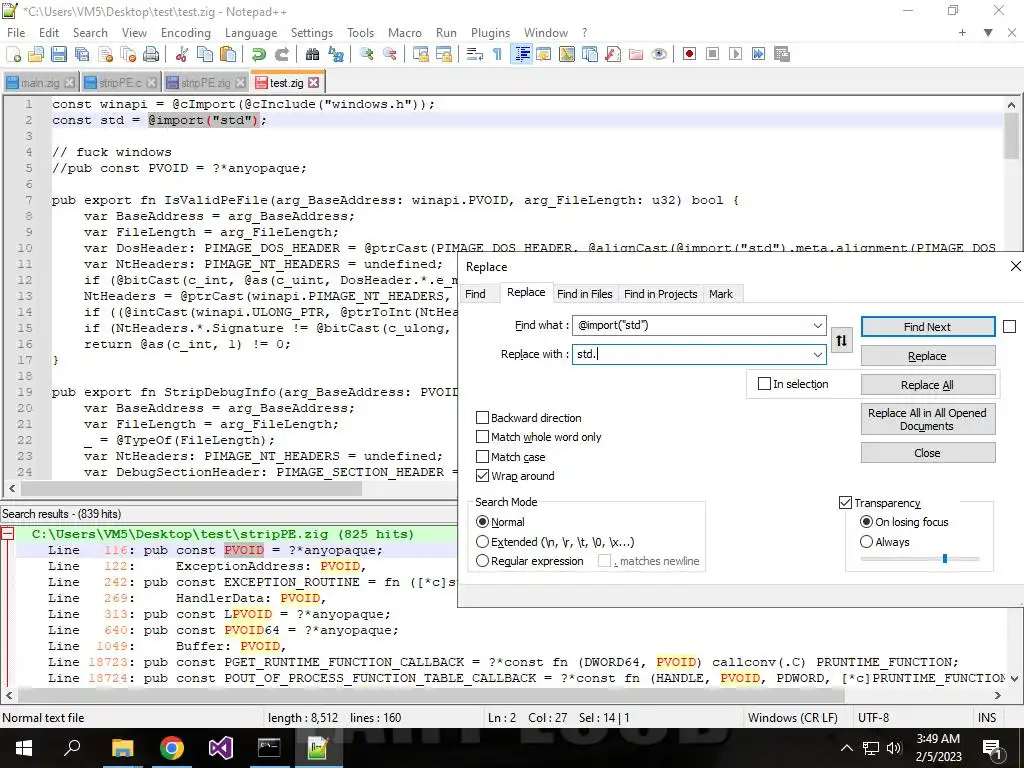Click the Find Next button

tap(927, 327)
